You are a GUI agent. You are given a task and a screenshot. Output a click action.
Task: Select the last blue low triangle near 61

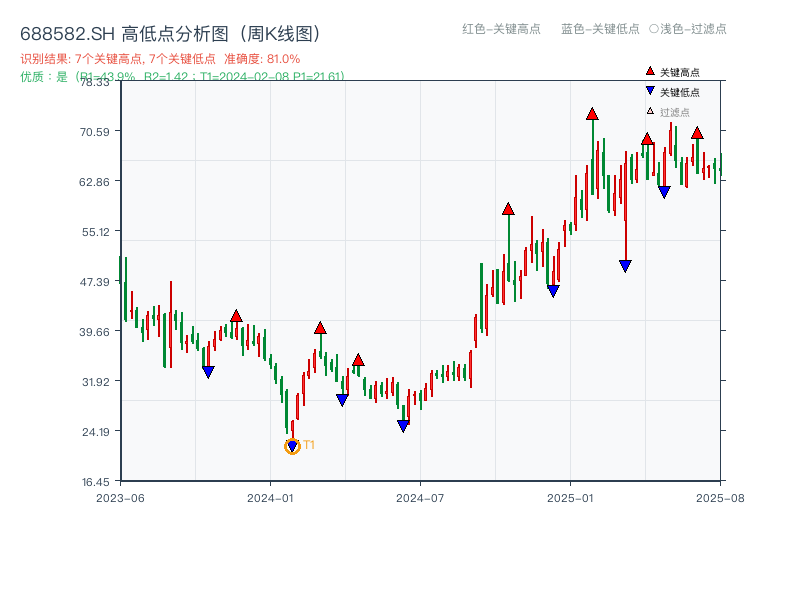[x=664, y=192]
